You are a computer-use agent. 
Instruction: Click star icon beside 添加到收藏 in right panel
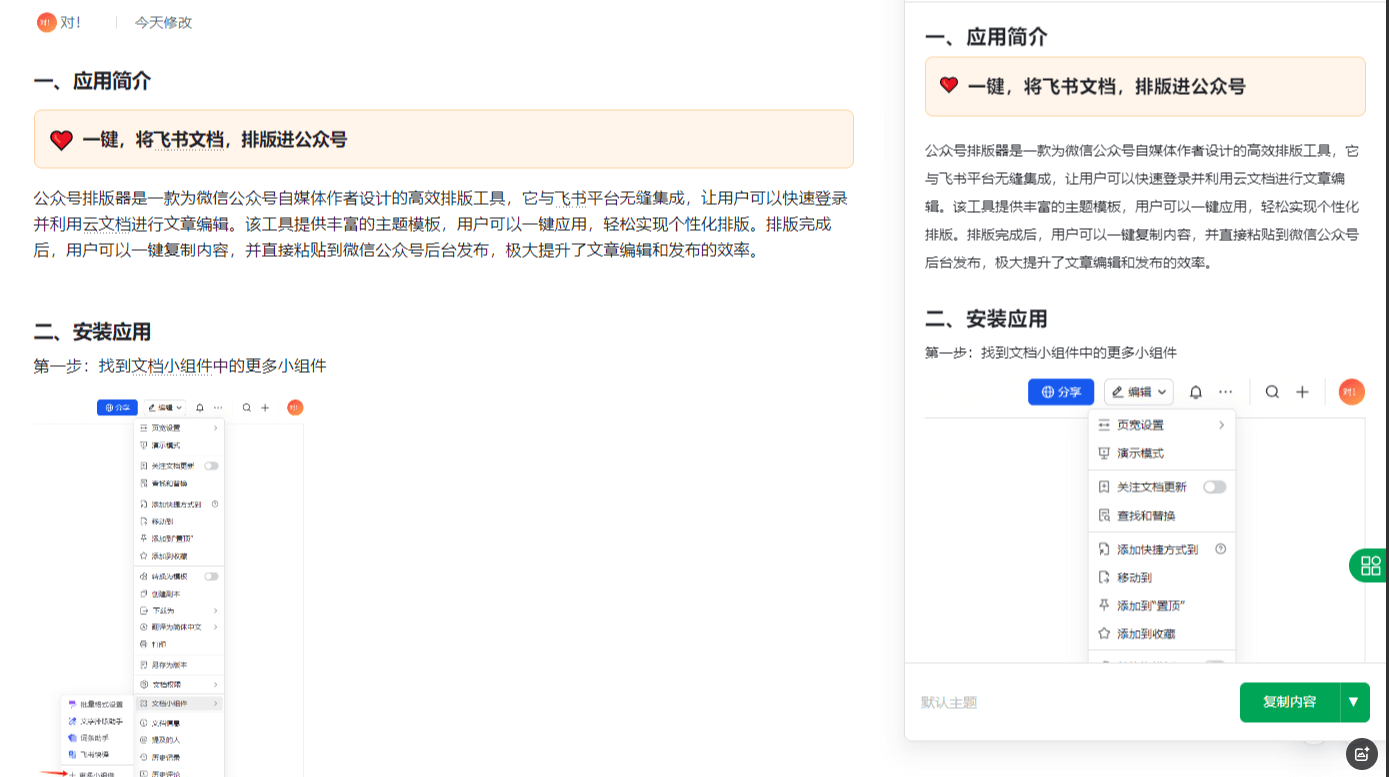coord(1104,633)
